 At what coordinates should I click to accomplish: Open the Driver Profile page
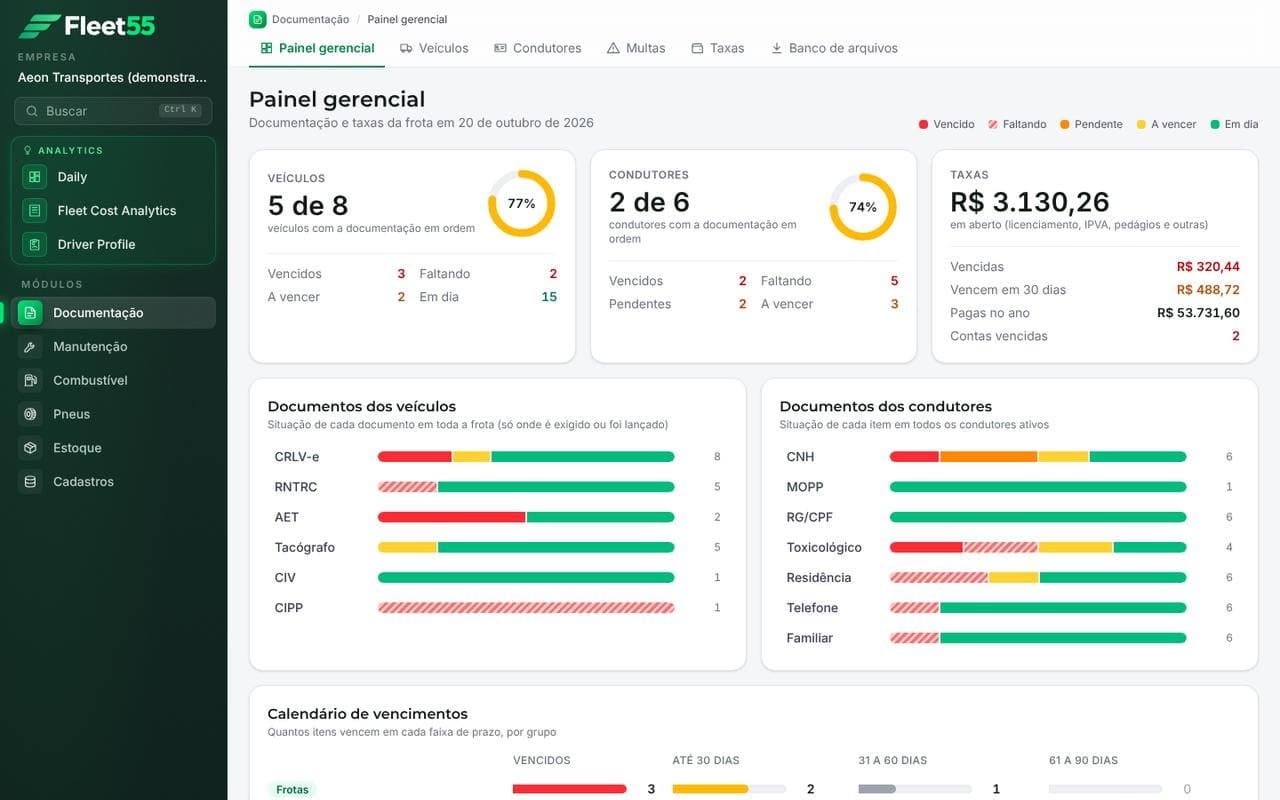tap(113, 244)
